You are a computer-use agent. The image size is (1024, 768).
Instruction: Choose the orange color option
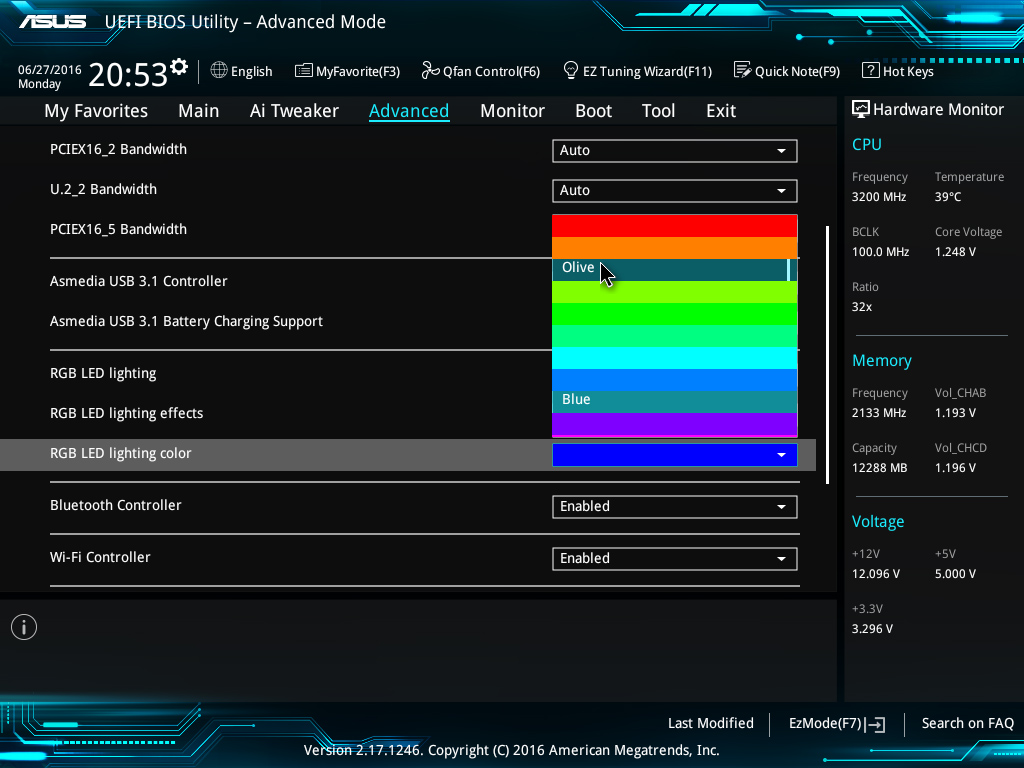(x=675, y=248)
